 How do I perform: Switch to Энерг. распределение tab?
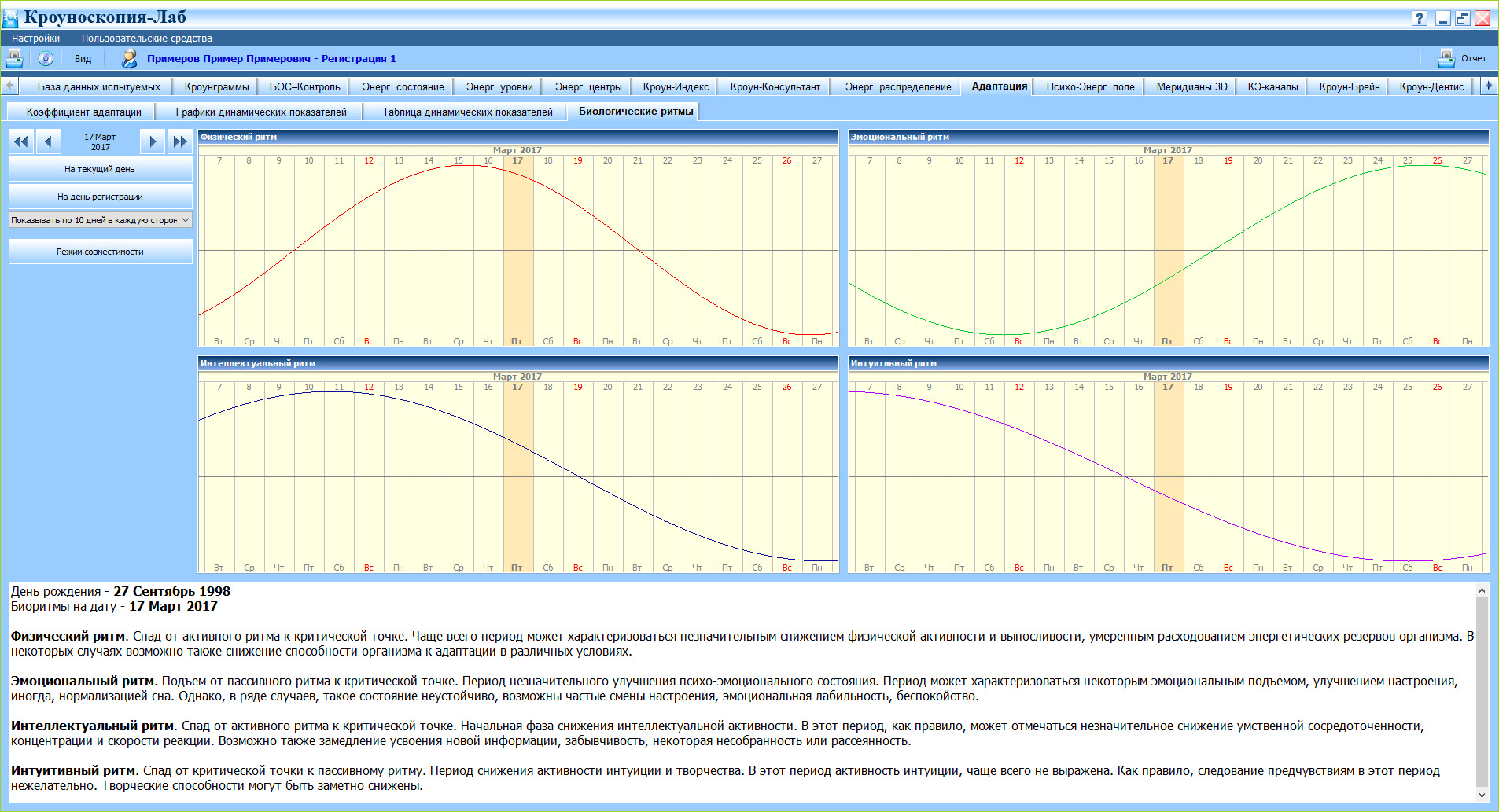(898, 86)
